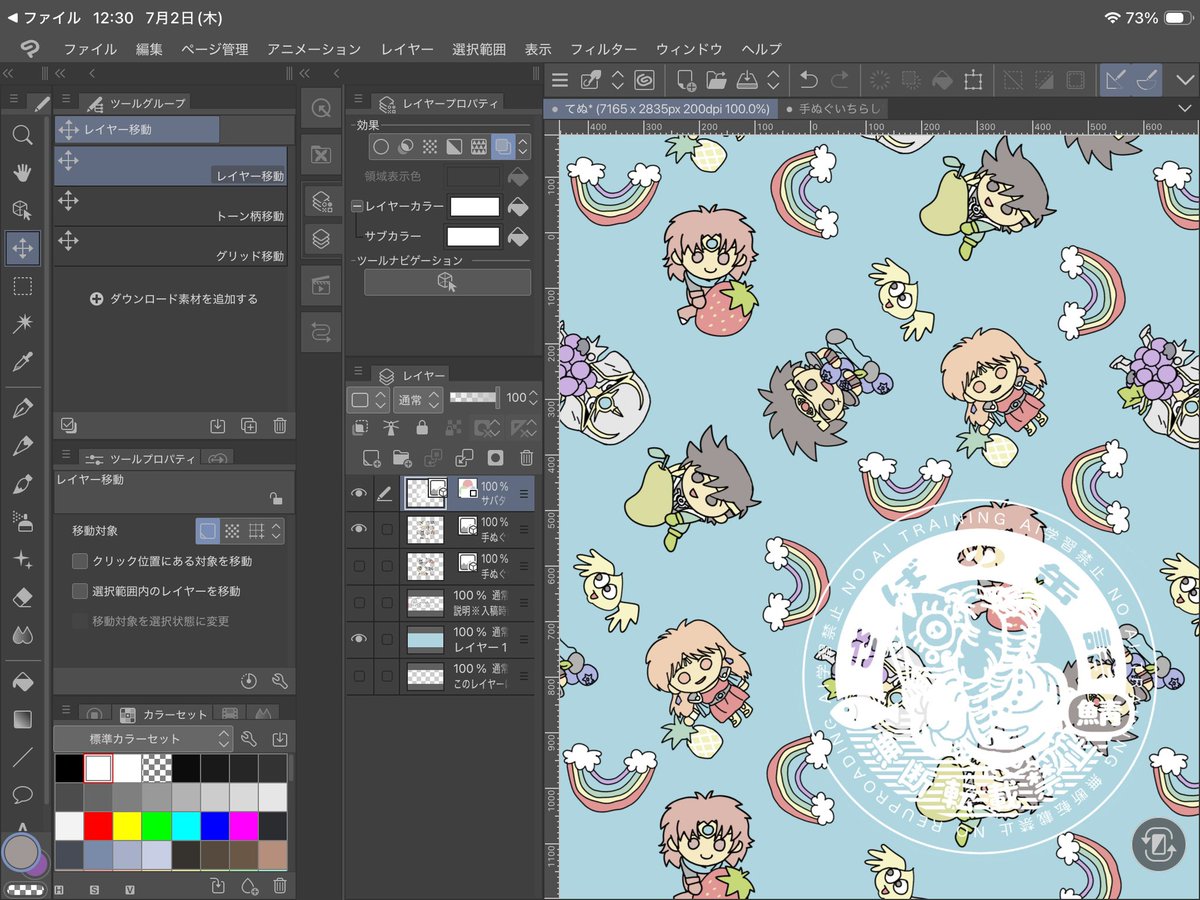The height and width of the screenshot is (900, 1200).
Task: Hide the サバタ layer with eye icon
Action: tap(359, 493)
